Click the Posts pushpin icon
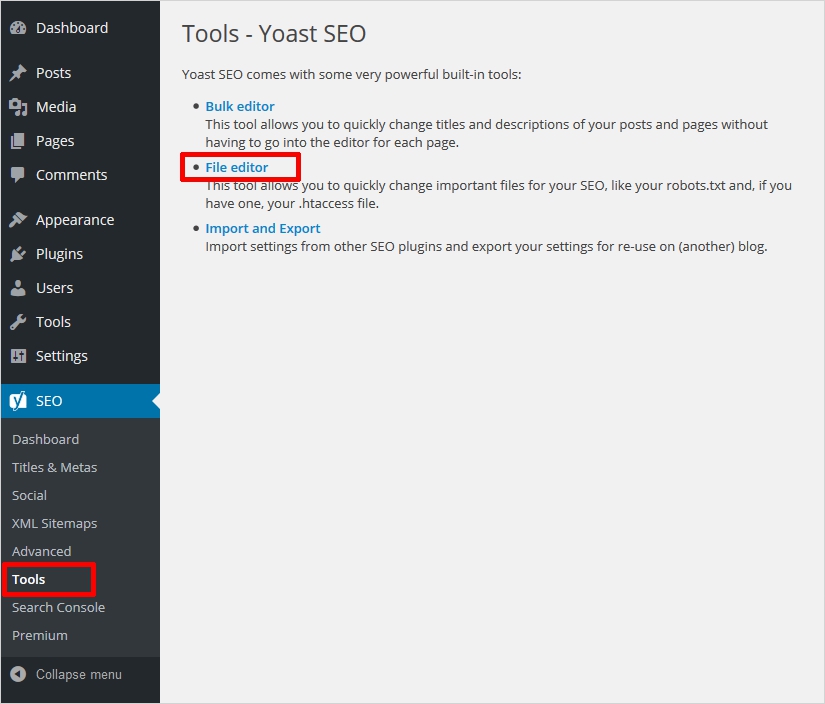Screen dimensions: 825x704 [18, 73]
